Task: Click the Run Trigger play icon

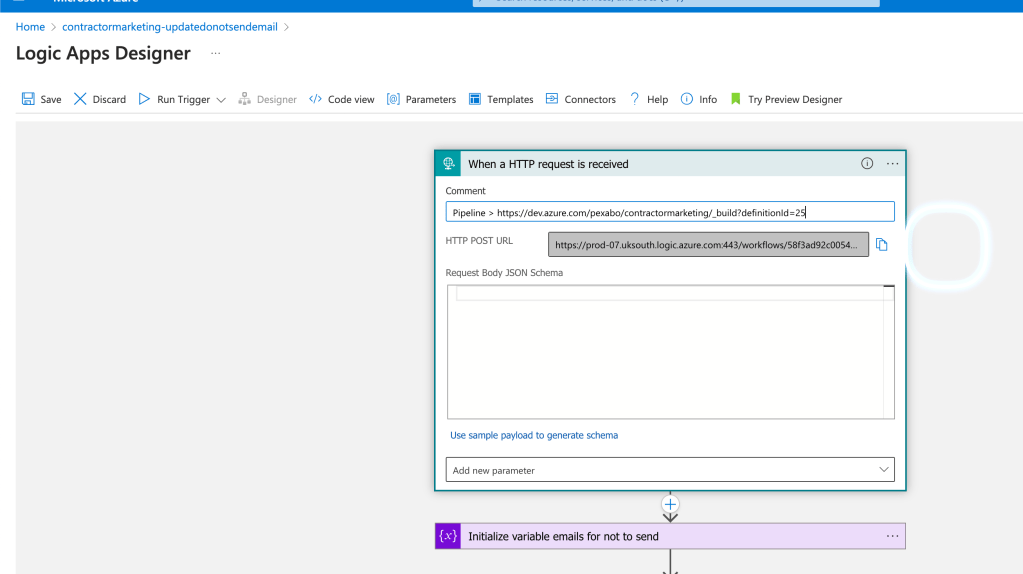Action: click(x=144, y=99)
